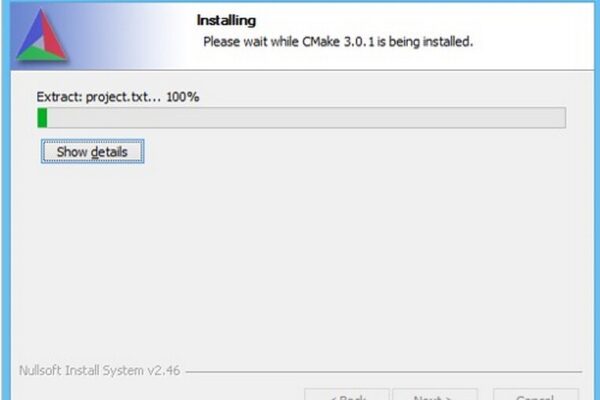Show details of the installation
Image resolution: width=600 pixels, height=400 pixels.
point(93,152)
